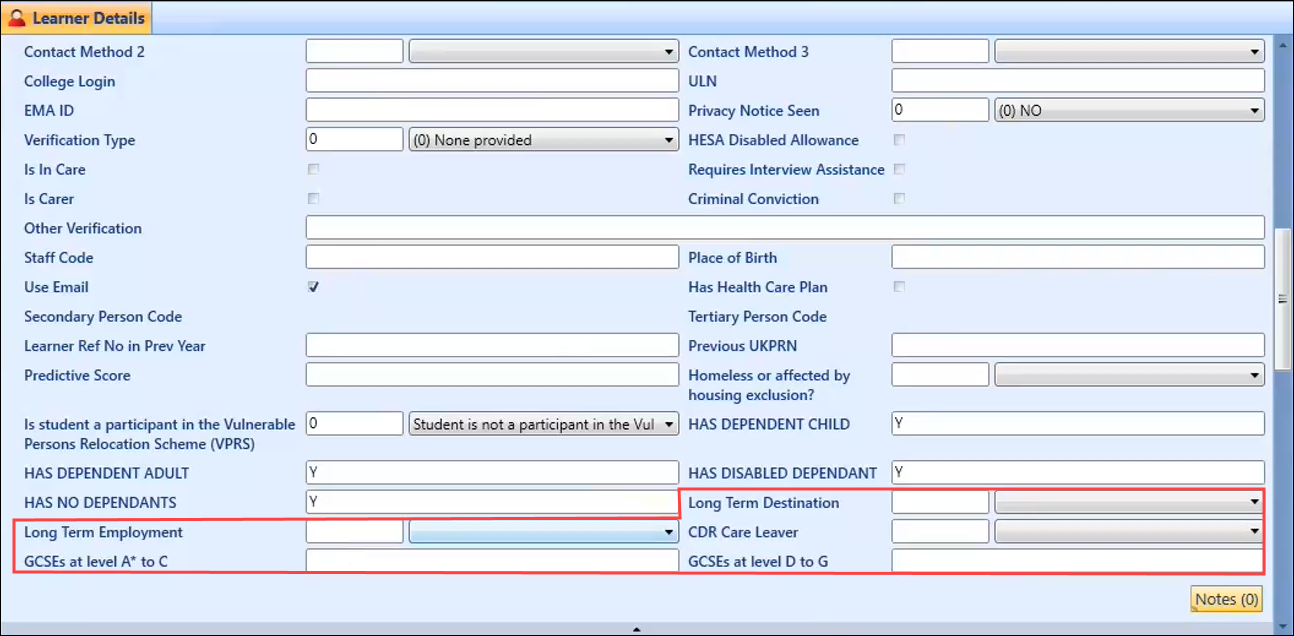
Task: Focus the GCSEs at level A* to C field
Action: [492, 561]
